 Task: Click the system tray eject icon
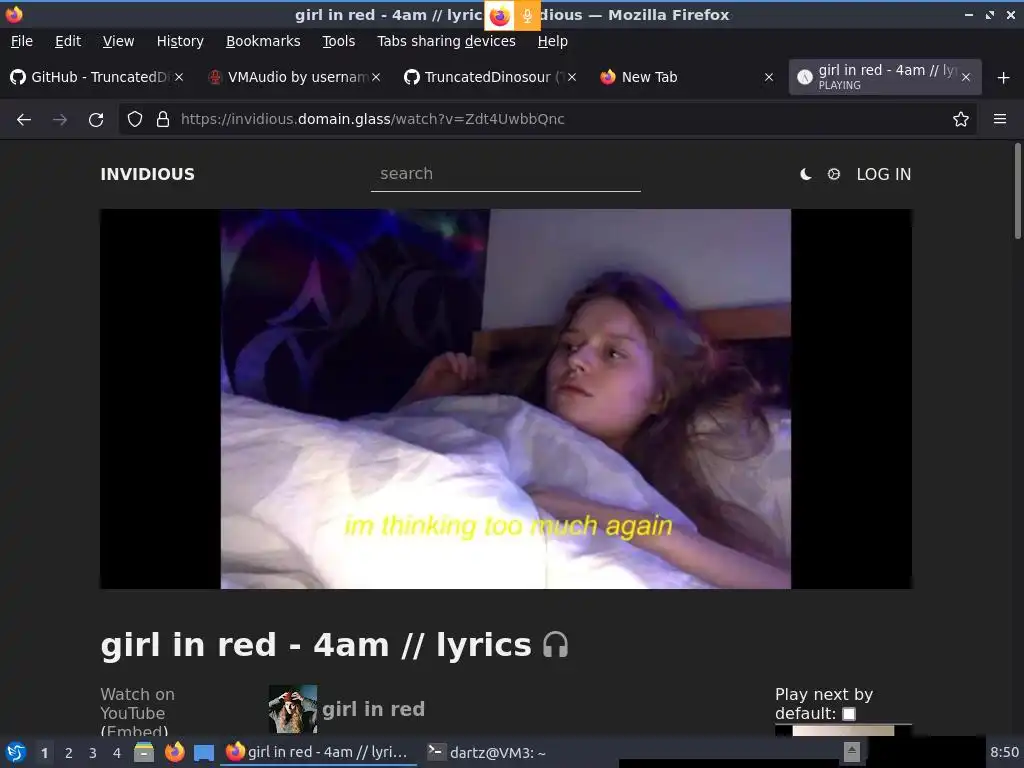pyautogui.click(x=852, y=752)
